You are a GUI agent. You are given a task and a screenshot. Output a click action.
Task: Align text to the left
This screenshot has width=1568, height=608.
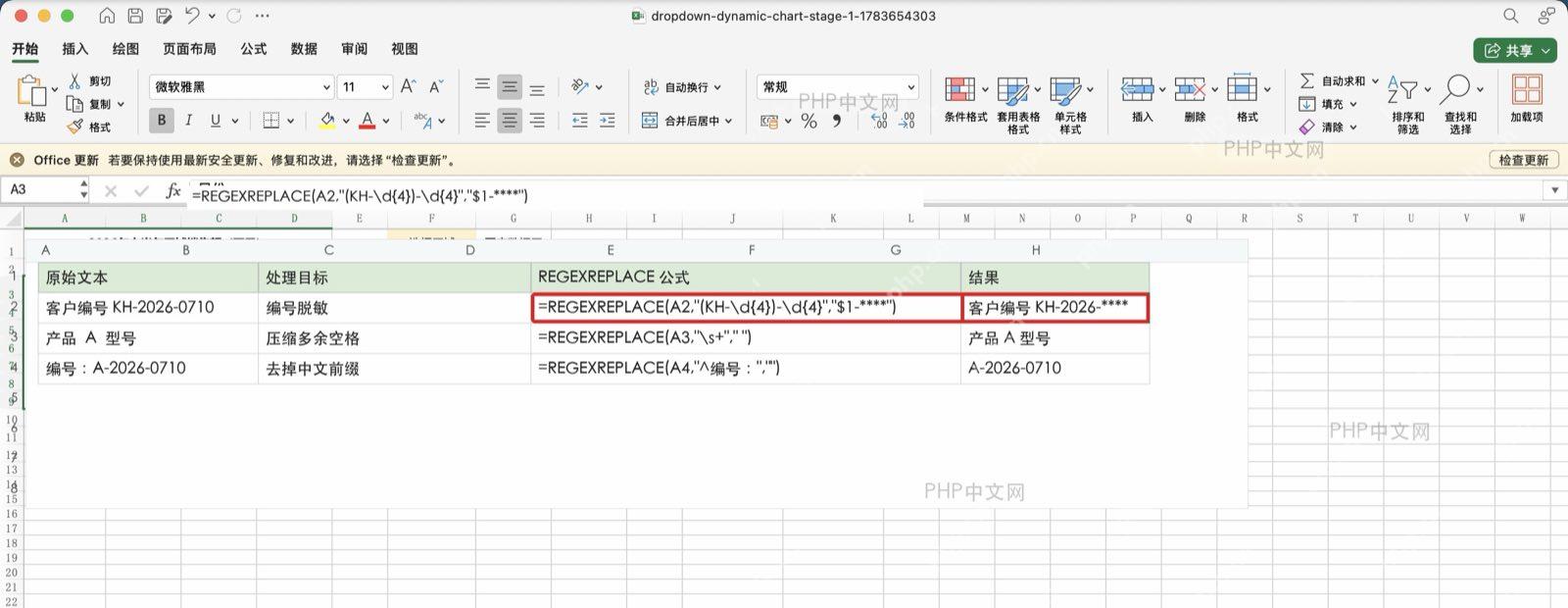[482, 121]
